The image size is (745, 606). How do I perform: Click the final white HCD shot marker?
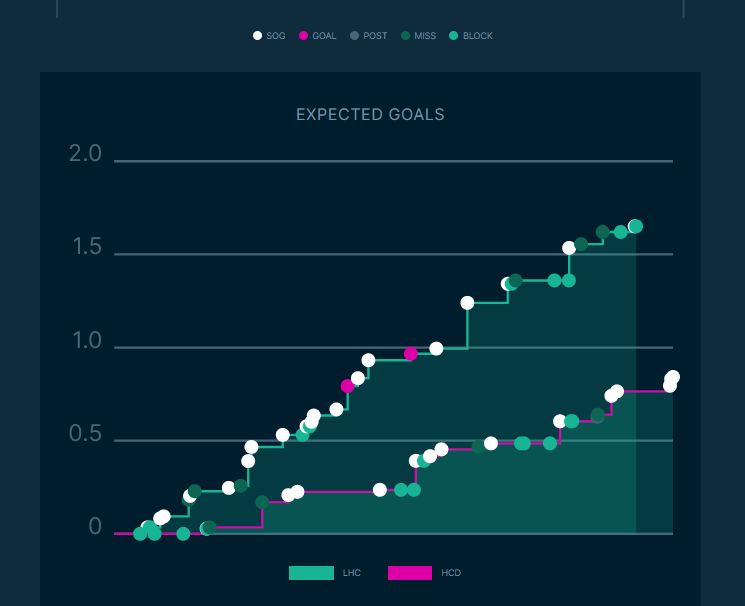pyautogui.click(x=673, y=378)
